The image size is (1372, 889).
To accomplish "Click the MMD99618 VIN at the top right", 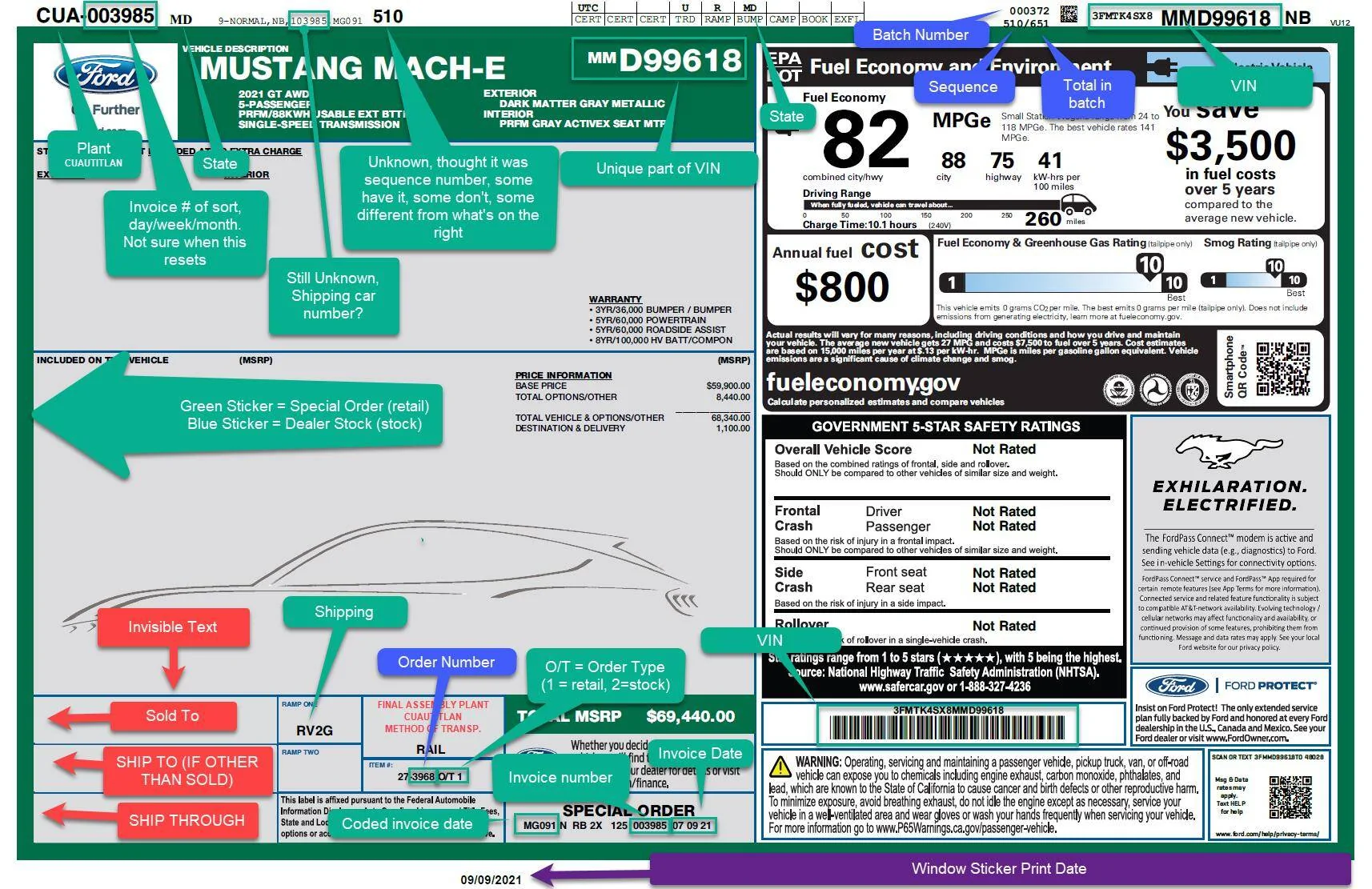I will pyautogui.click(x=1216, y=18).
